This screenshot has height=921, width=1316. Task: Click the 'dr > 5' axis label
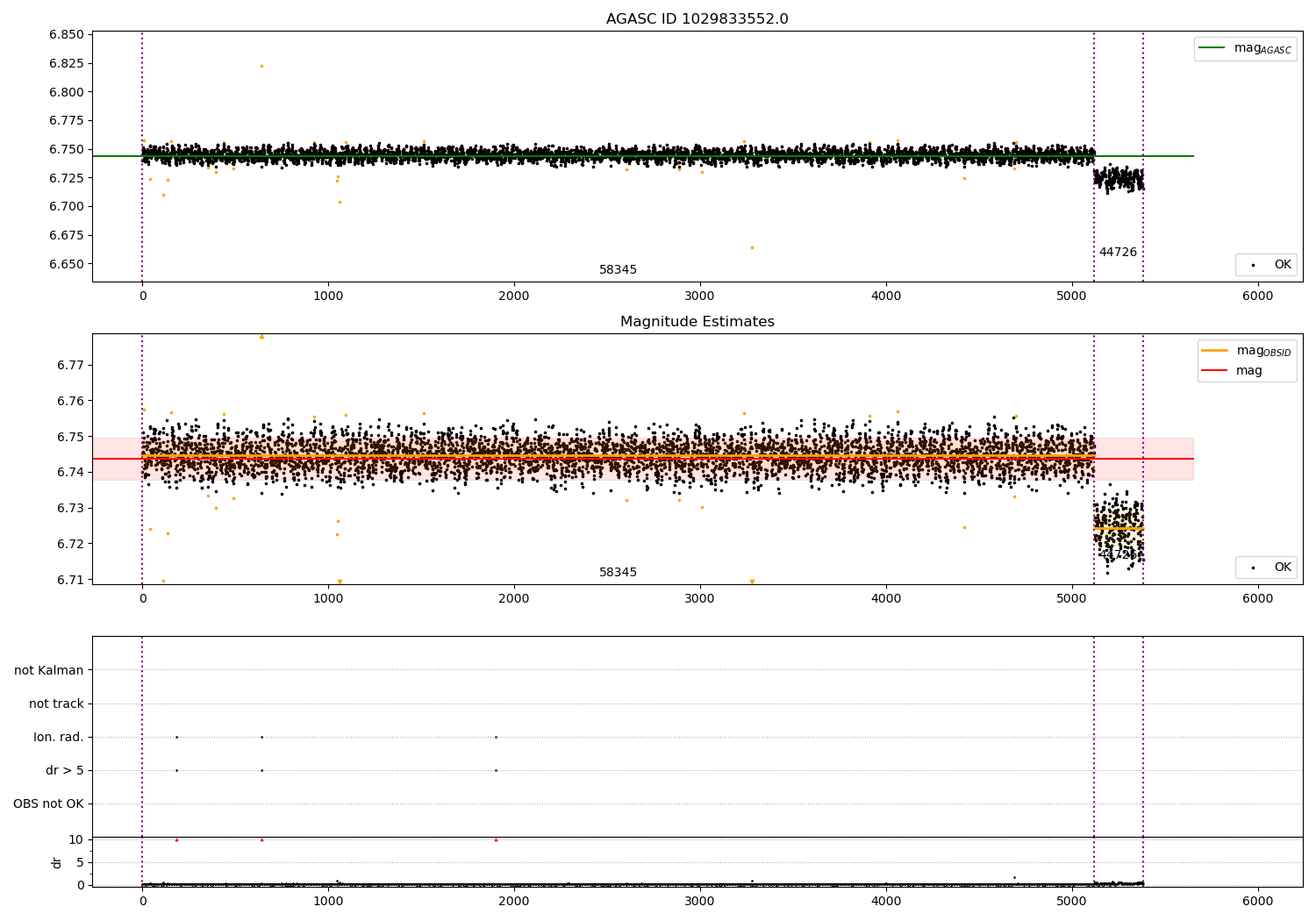click(65, 770)
